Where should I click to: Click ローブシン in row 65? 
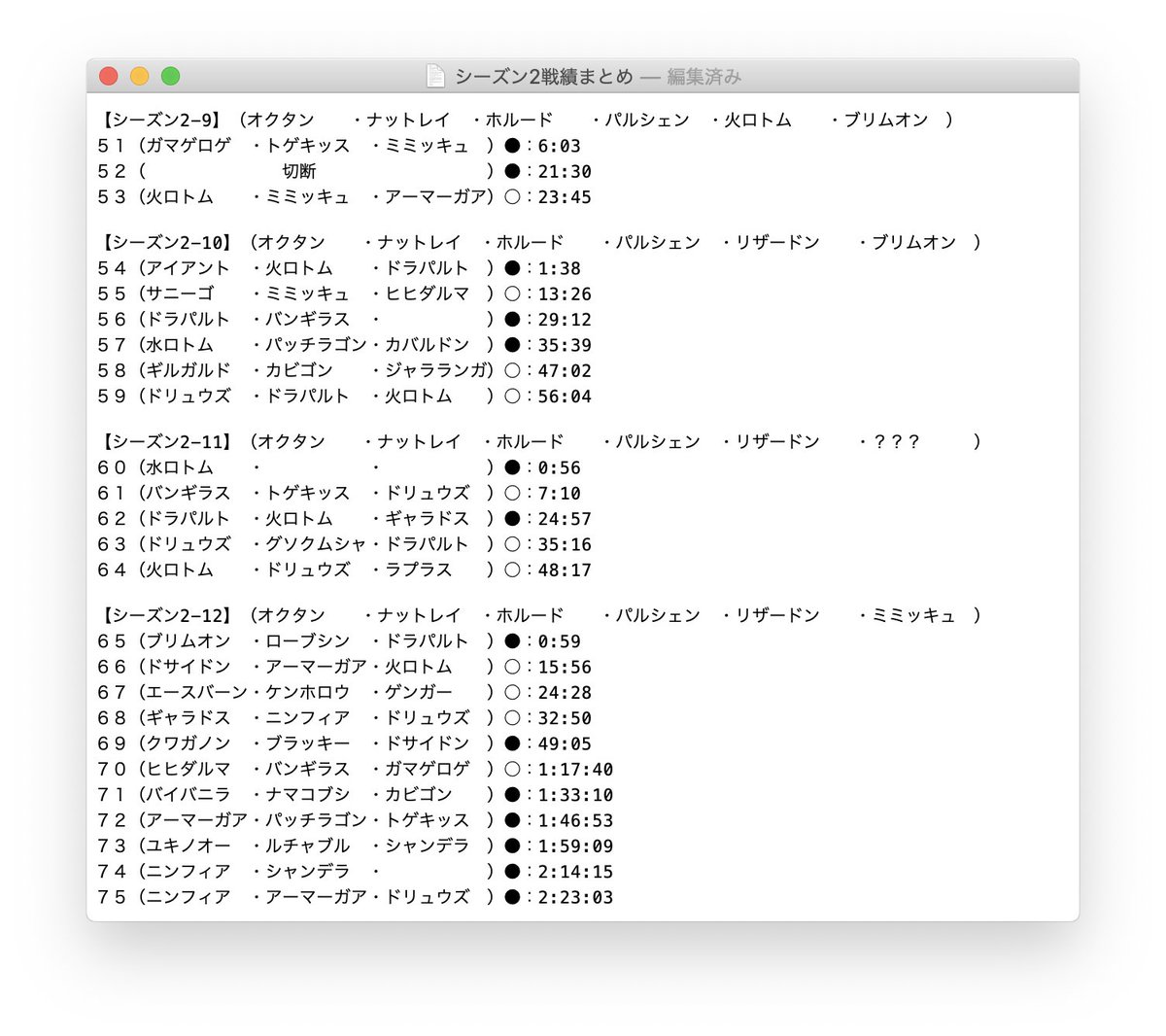308,641
